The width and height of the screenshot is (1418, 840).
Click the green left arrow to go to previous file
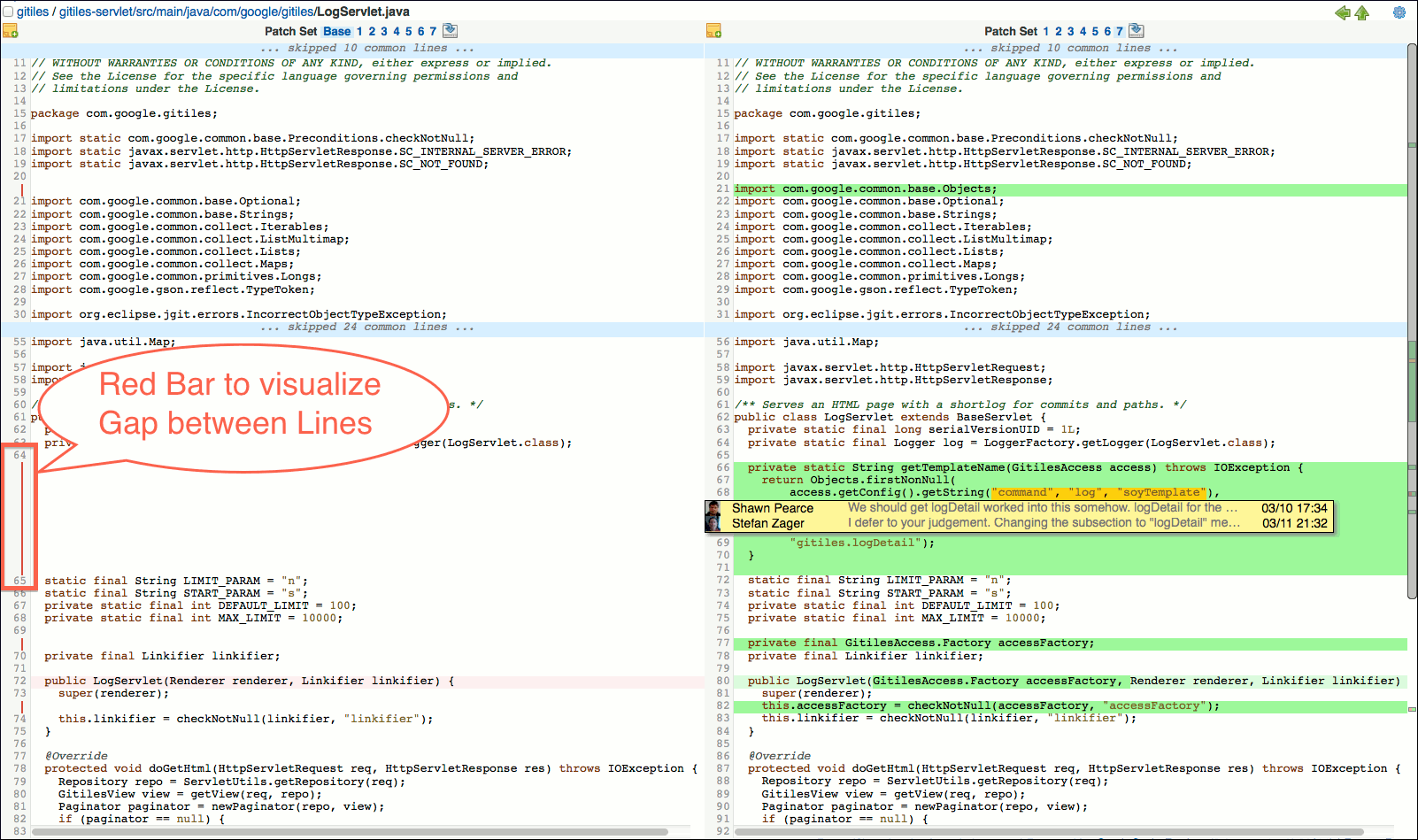click(1342, 13)
